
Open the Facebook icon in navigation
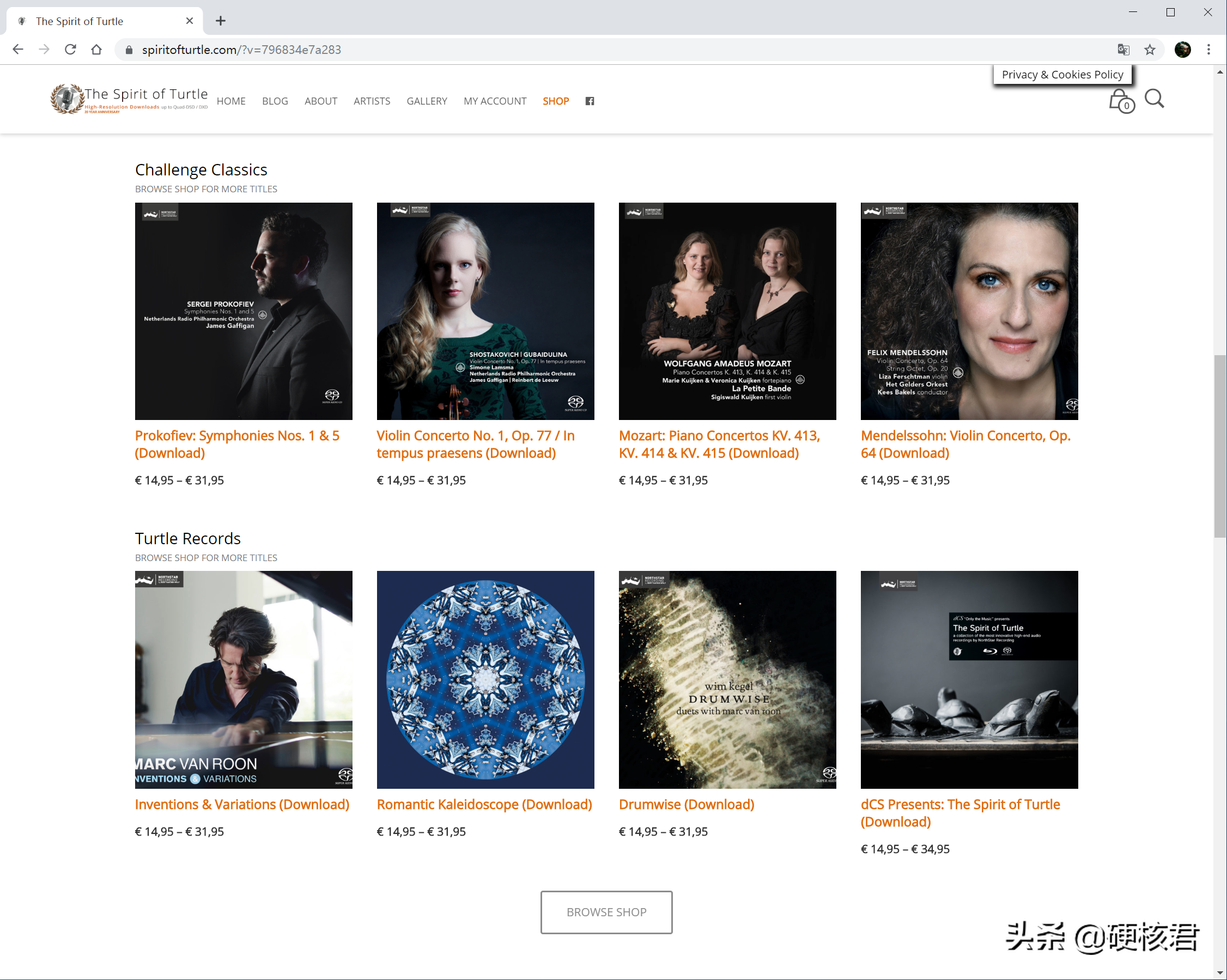click(x=590, y=101)
